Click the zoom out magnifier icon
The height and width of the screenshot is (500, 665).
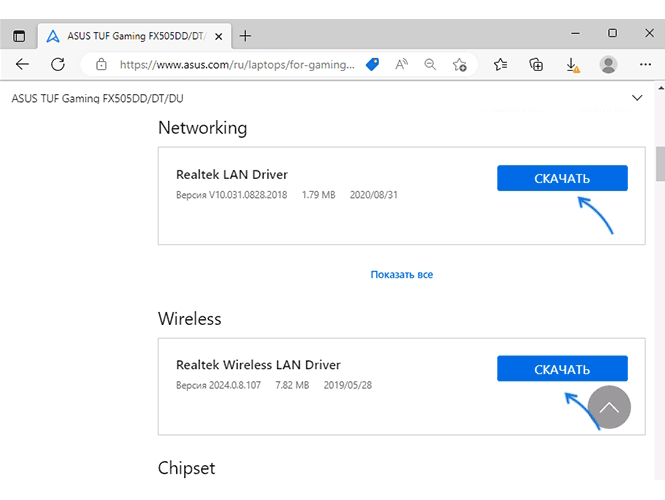pos(430,64)
